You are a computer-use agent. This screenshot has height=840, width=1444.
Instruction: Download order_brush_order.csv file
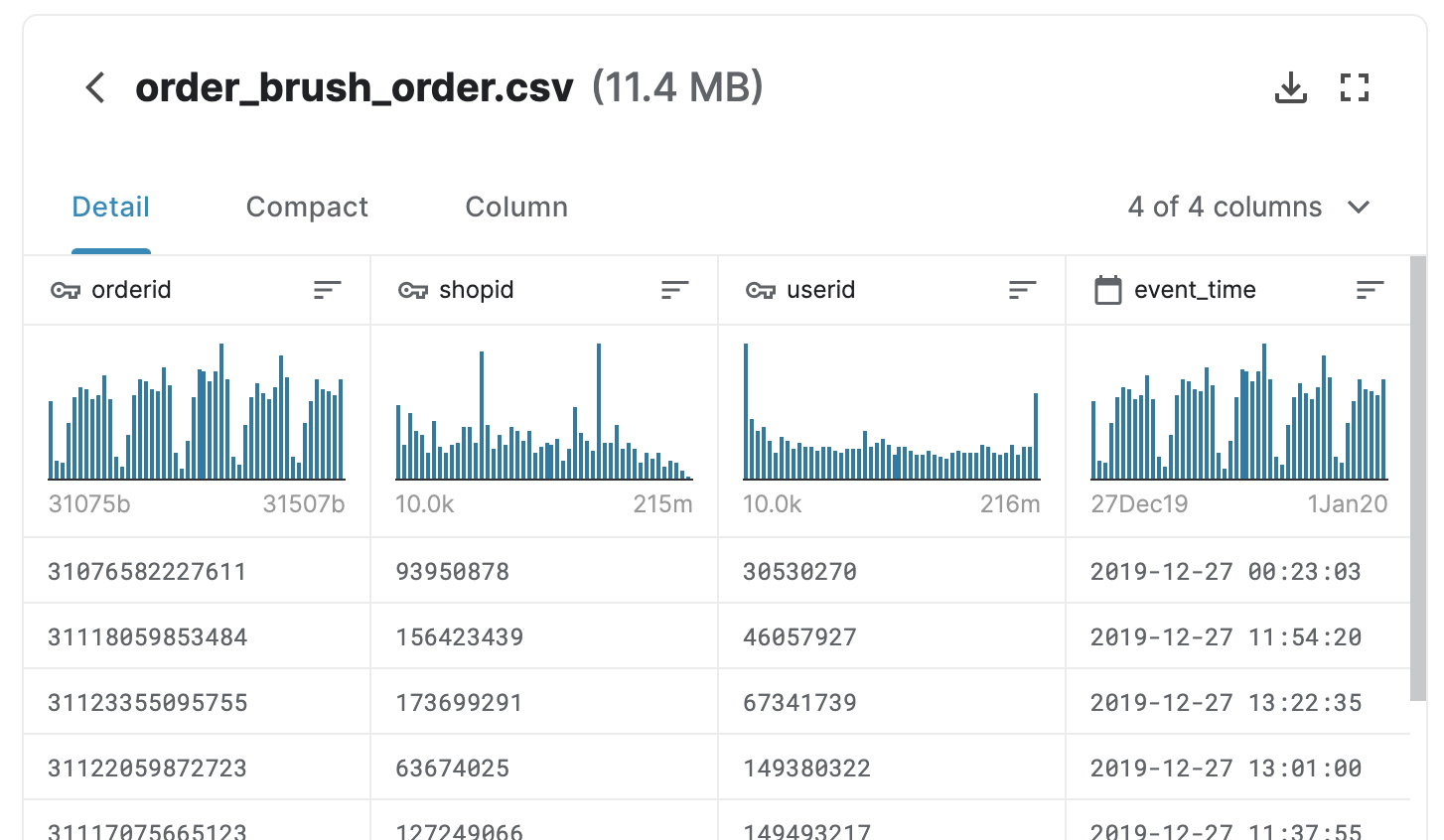click(1290, 87)
